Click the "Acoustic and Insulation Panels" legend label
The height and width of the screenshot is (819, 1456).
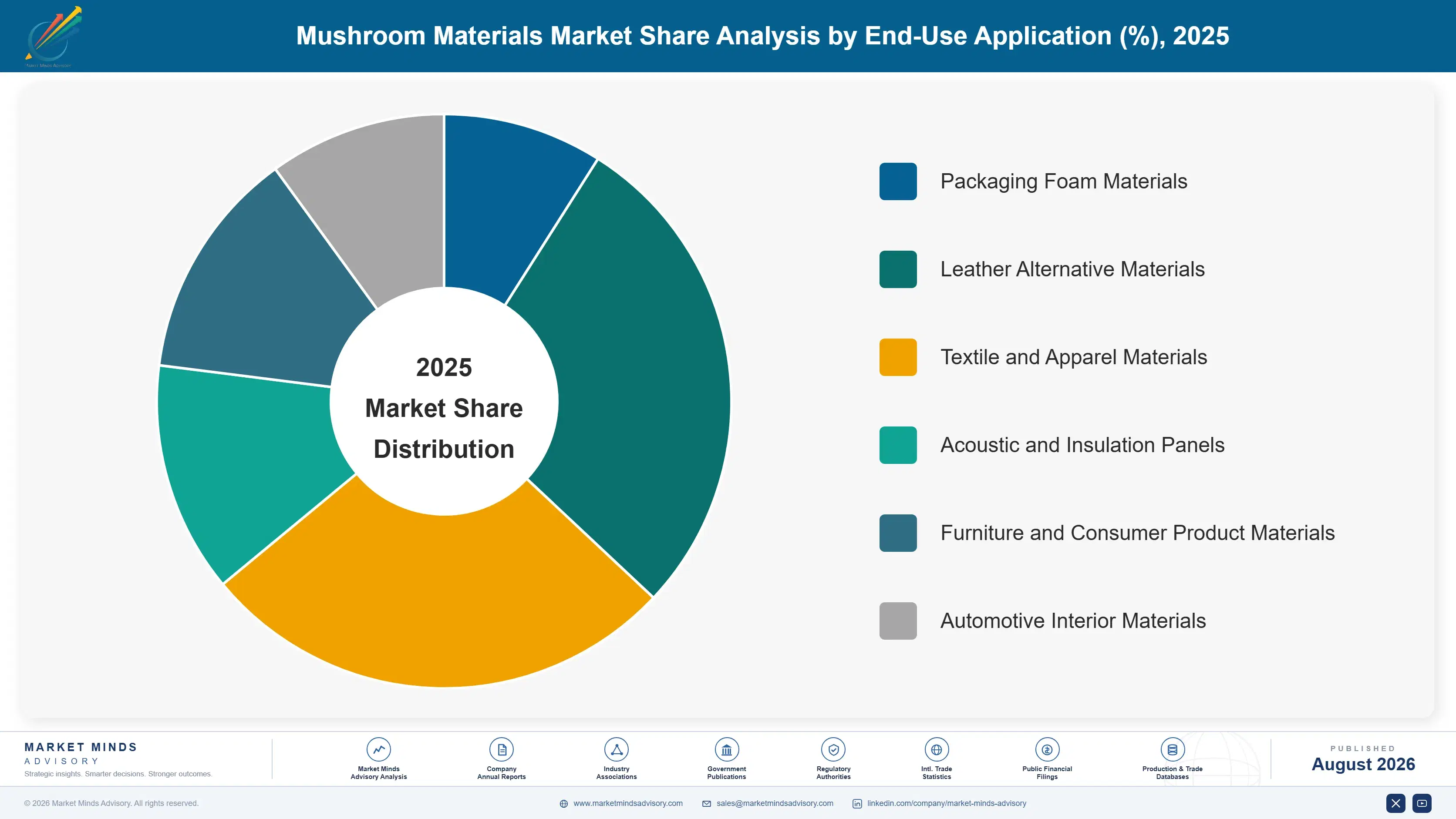[1082, 445]
